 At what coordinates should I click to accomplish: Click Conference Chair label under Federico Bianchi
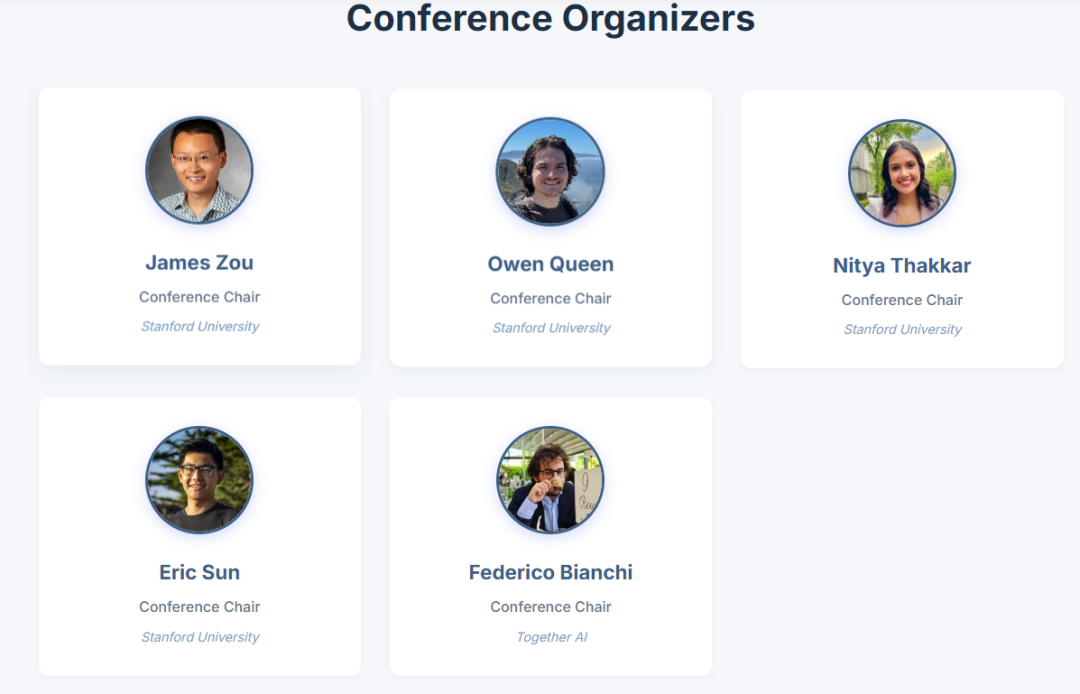coord(550,607)
